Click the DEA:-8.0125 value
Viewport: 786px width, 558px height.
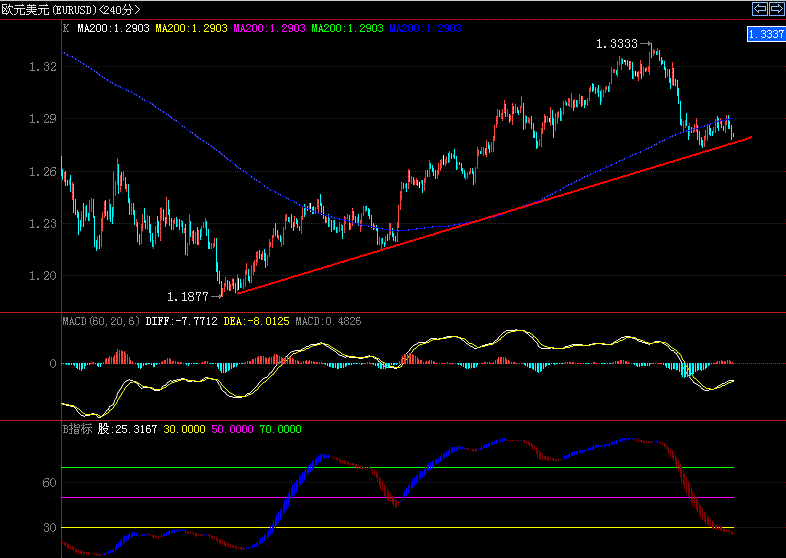[256, 321]
